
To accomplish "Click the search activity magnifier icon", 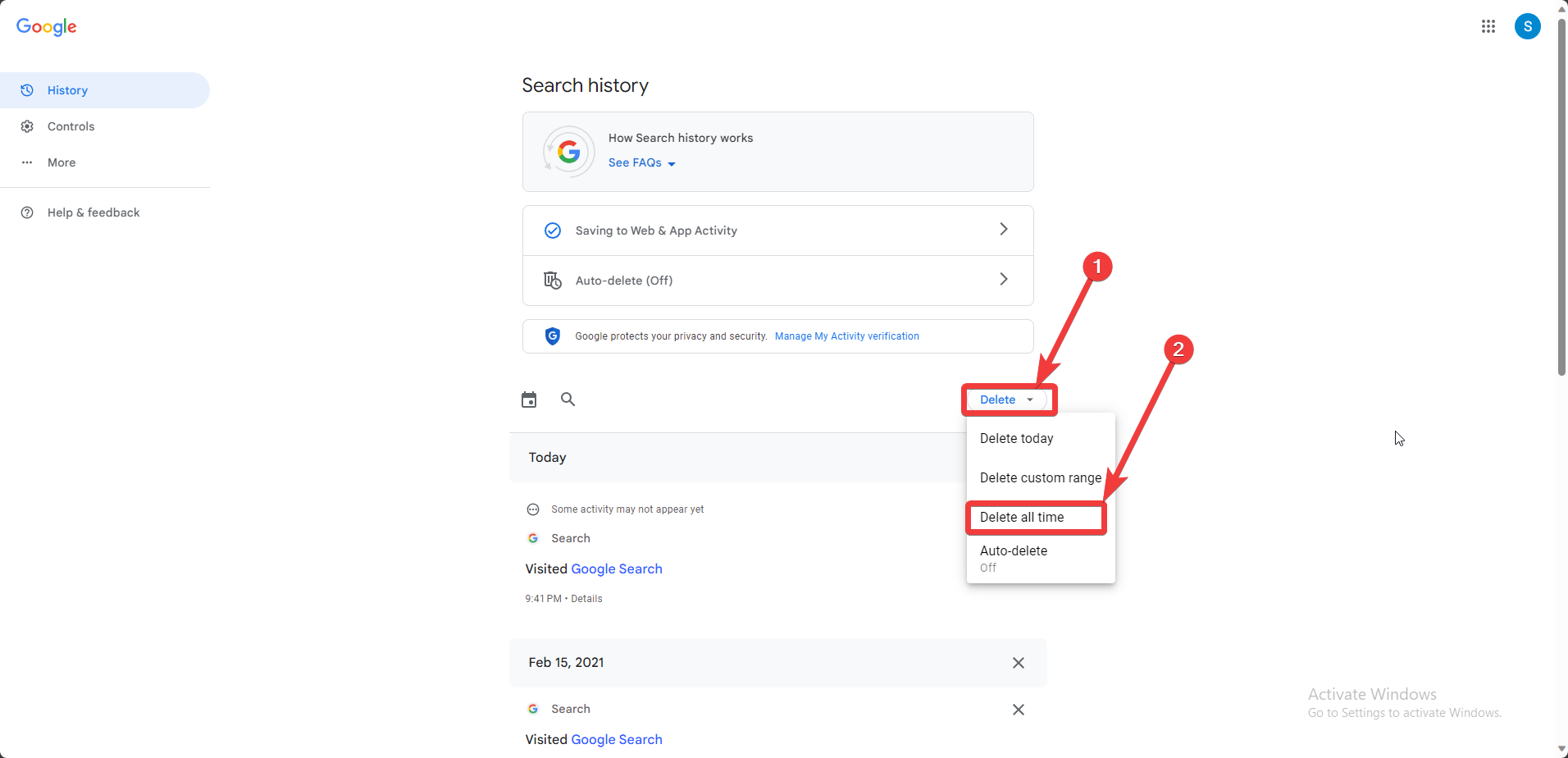I will pyautogui.click(x=567, y=400).
